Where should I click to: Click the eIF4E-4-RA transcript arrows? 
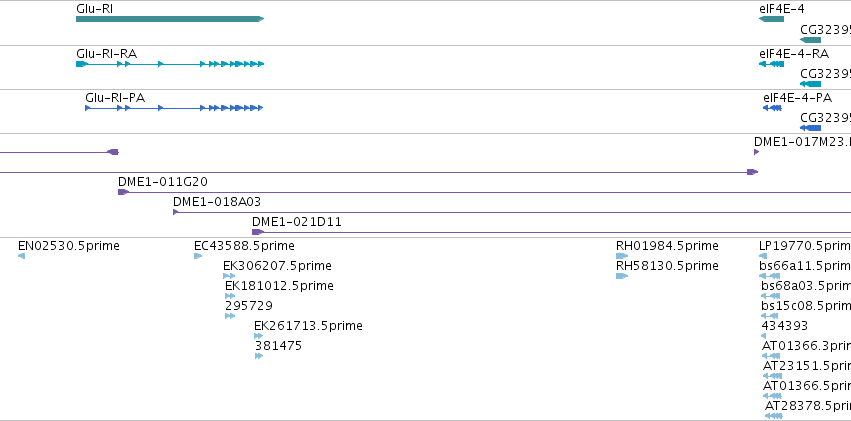pyautogui.click(x=771, y=64)
